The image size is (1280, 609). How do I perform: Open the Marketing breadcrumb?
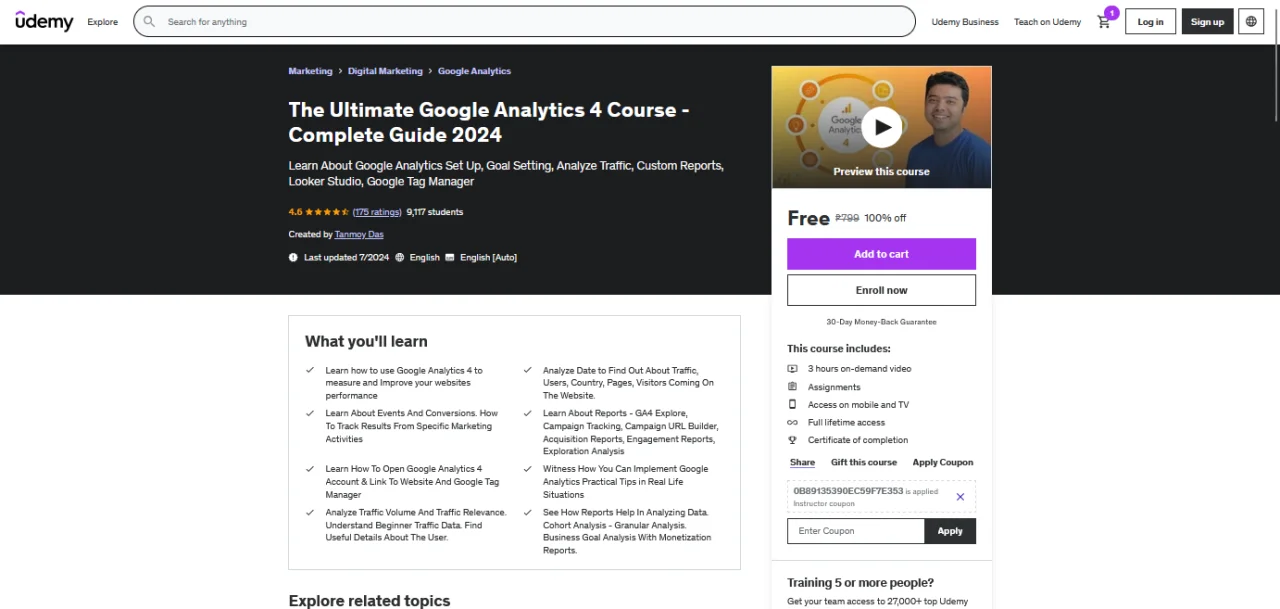[x=310, y=71]
